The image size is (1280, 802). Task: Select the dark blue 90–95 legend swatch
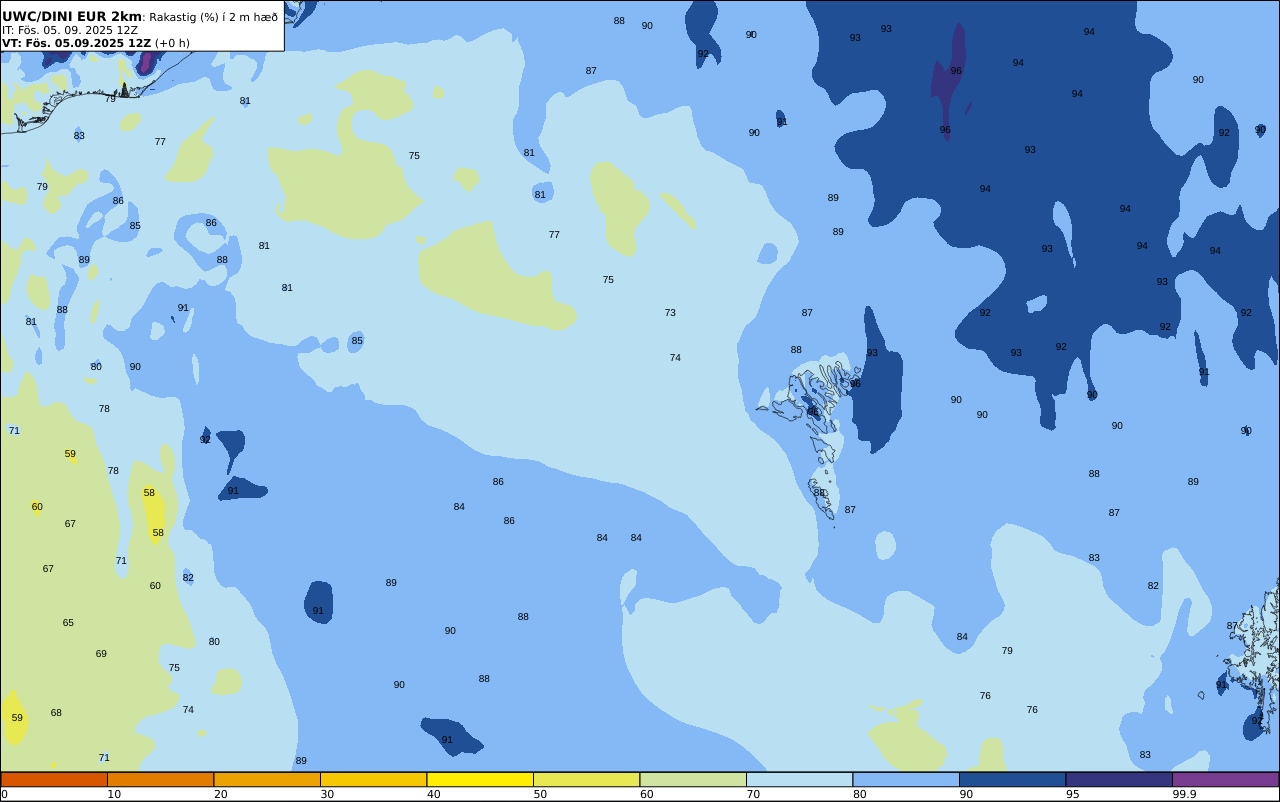pos(1012,779)
